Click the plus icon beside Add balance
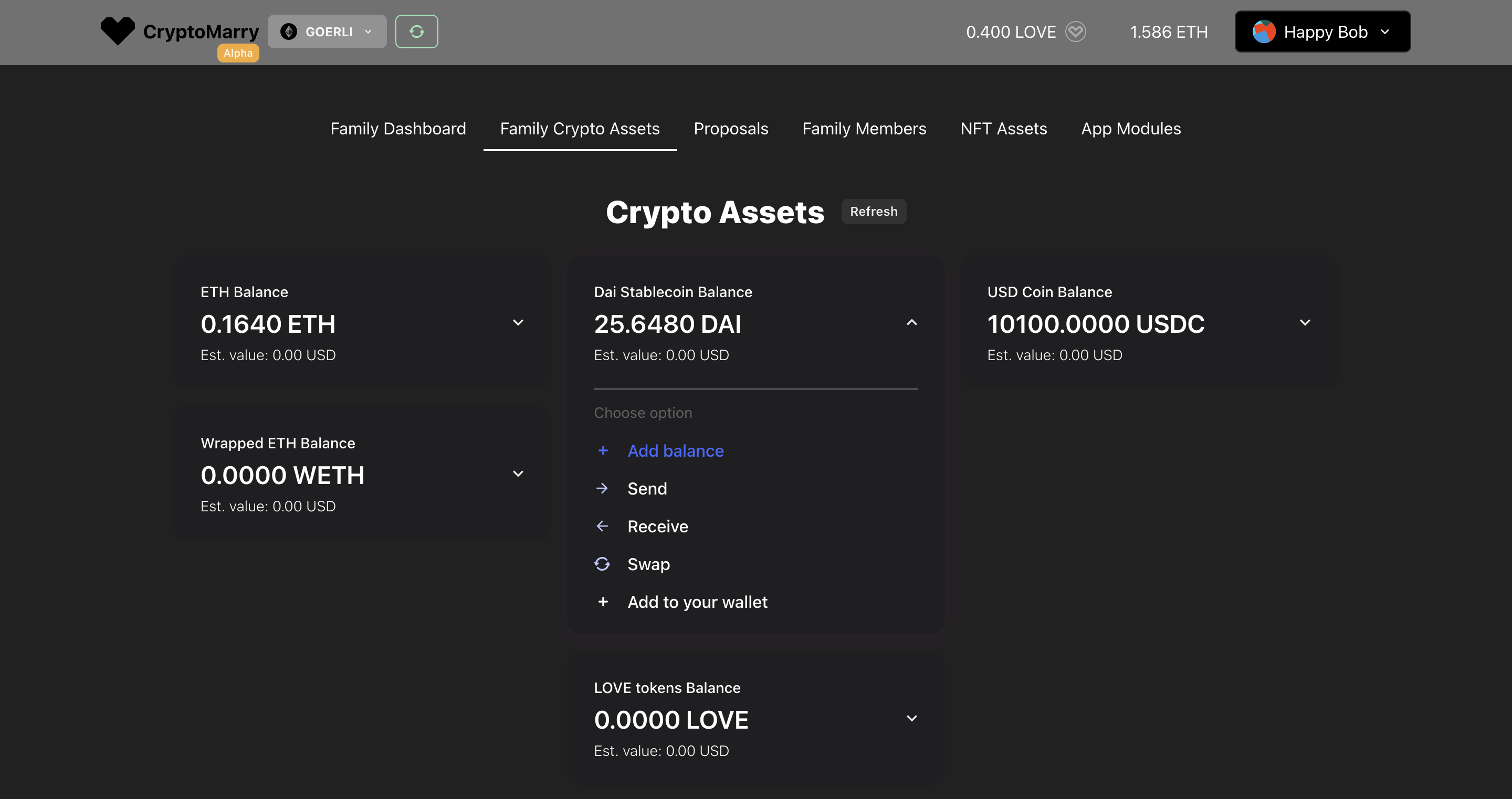 coord(603,451)
